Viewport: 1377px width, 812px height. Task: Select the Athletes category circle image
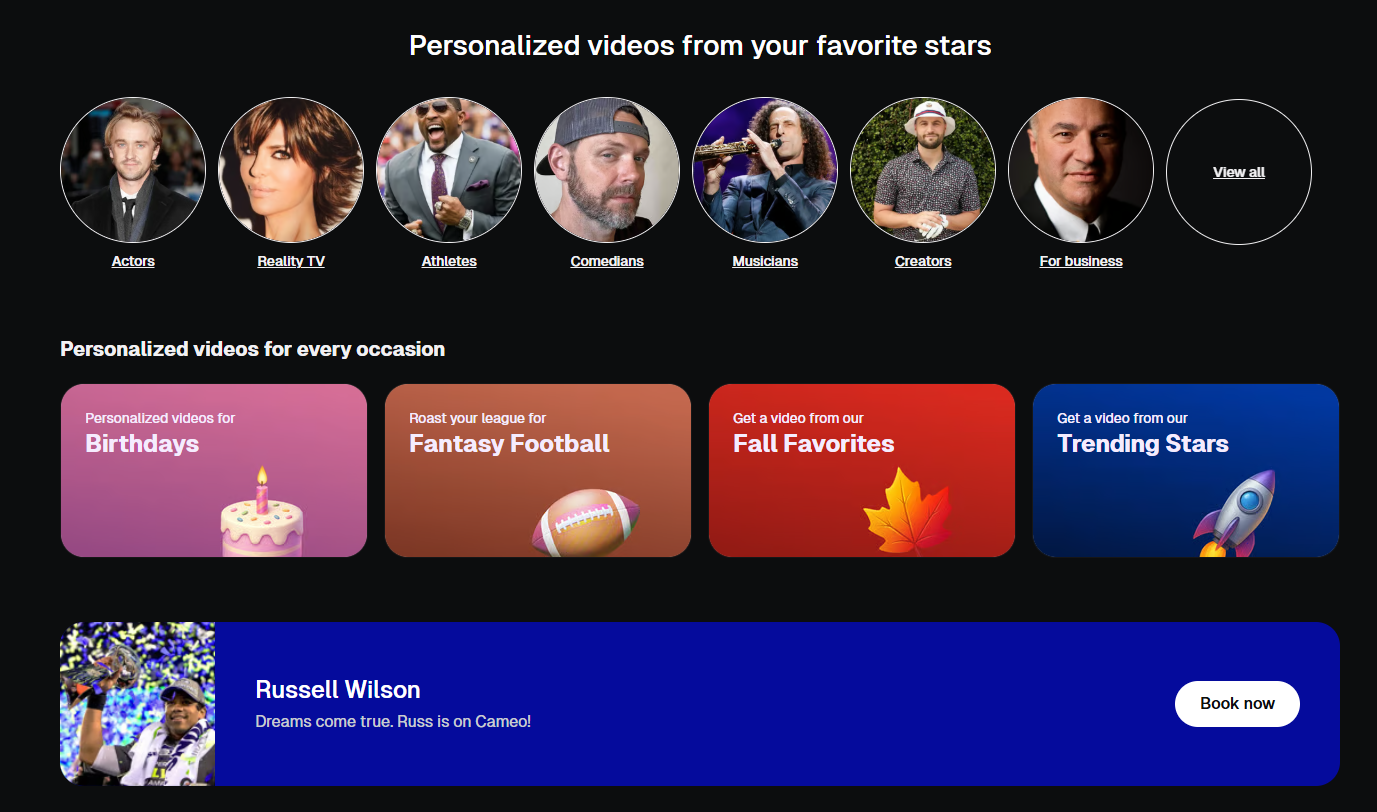click(x=449, y=170)
